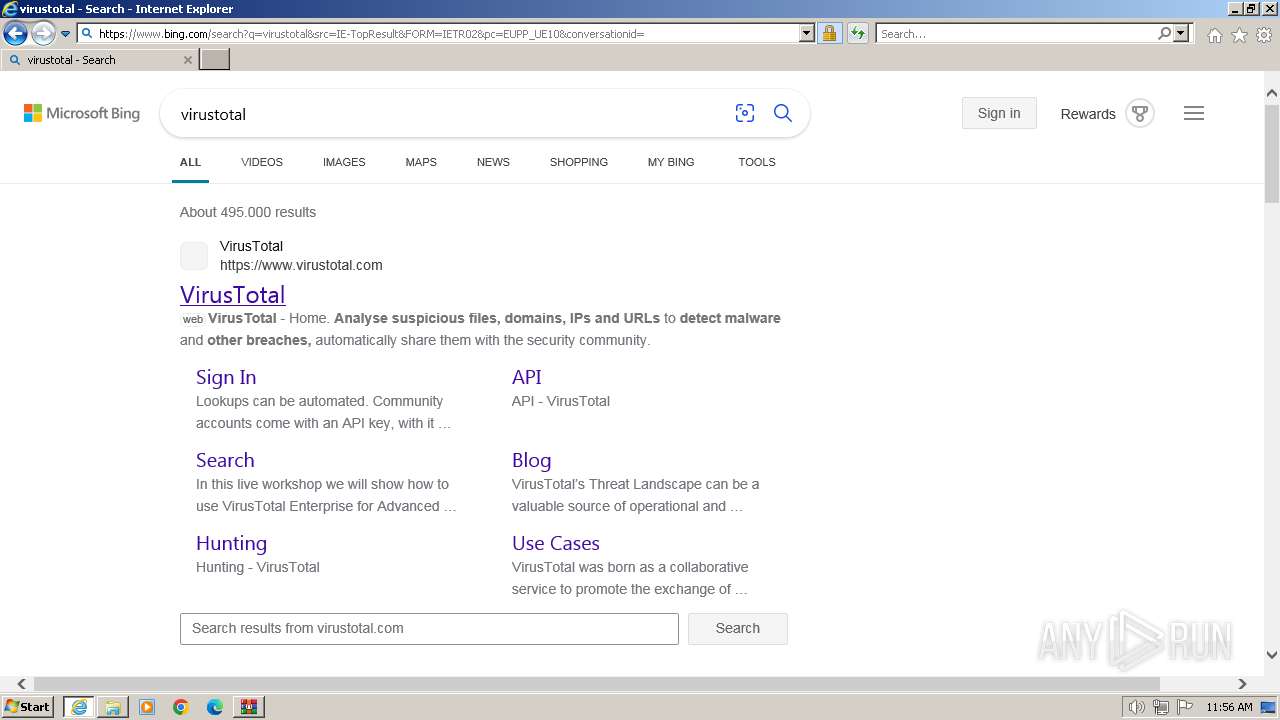Open the Windows Start button

click(x=28, y=707)
